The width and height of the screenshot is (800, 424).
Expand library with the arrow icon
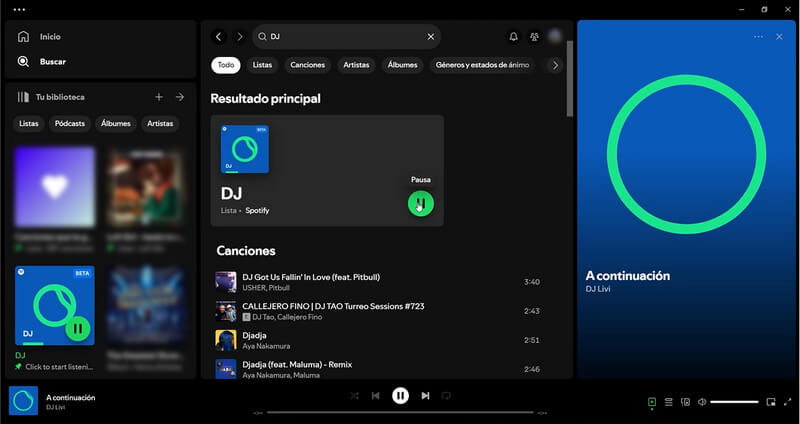[180, 97]
